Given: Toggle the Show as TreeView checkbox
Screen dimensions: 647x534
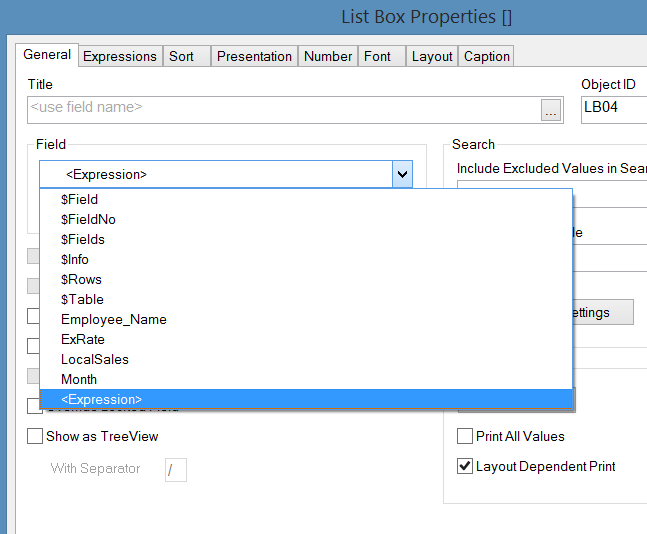Looking at the screenshot, I should tap(35, 437).
